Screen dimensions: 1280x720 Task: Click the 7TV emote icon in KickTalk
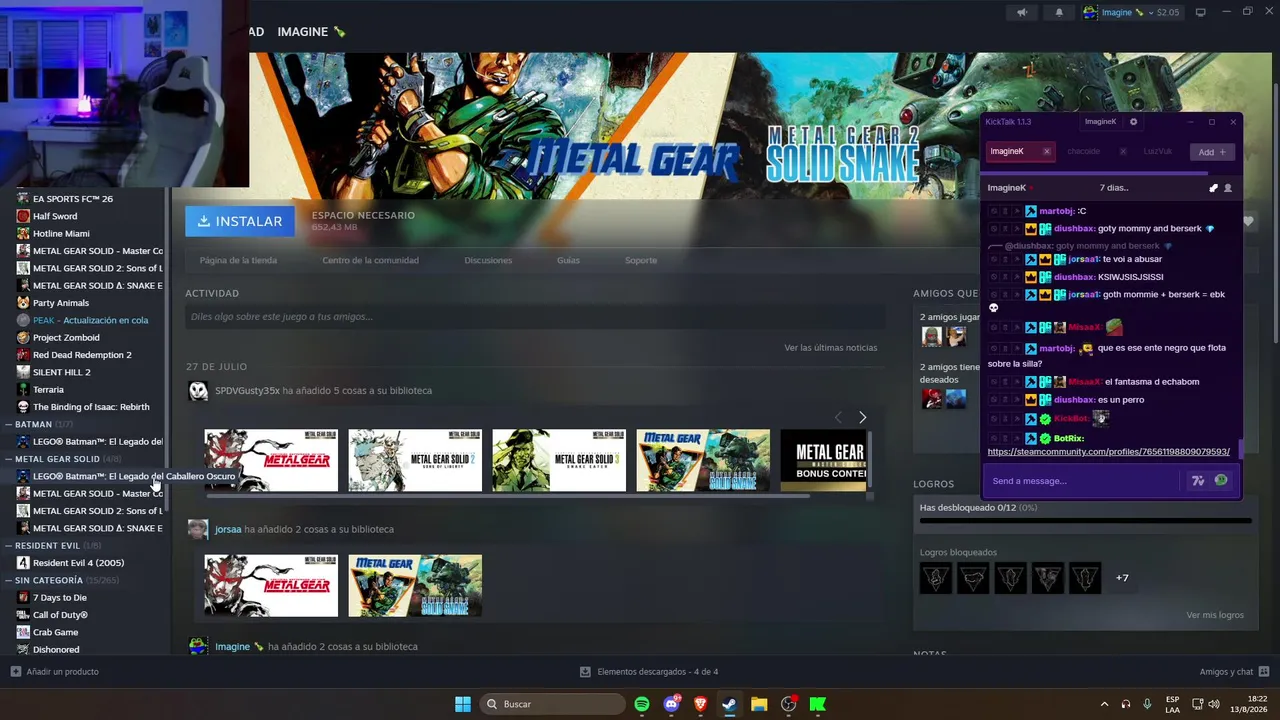click(x=1198, y=481)
